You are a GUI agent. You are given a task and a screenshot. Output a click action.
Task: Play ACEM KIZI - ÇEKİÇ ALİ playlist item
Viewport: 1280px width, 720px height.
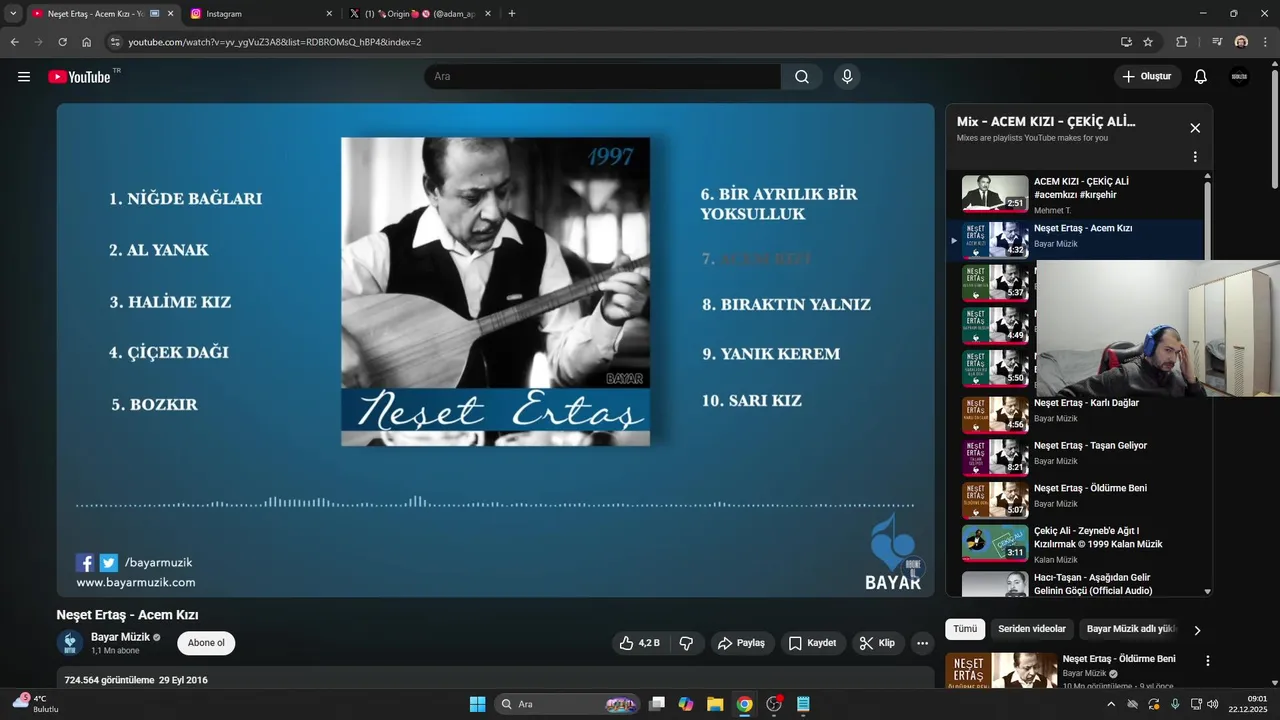1075,195
